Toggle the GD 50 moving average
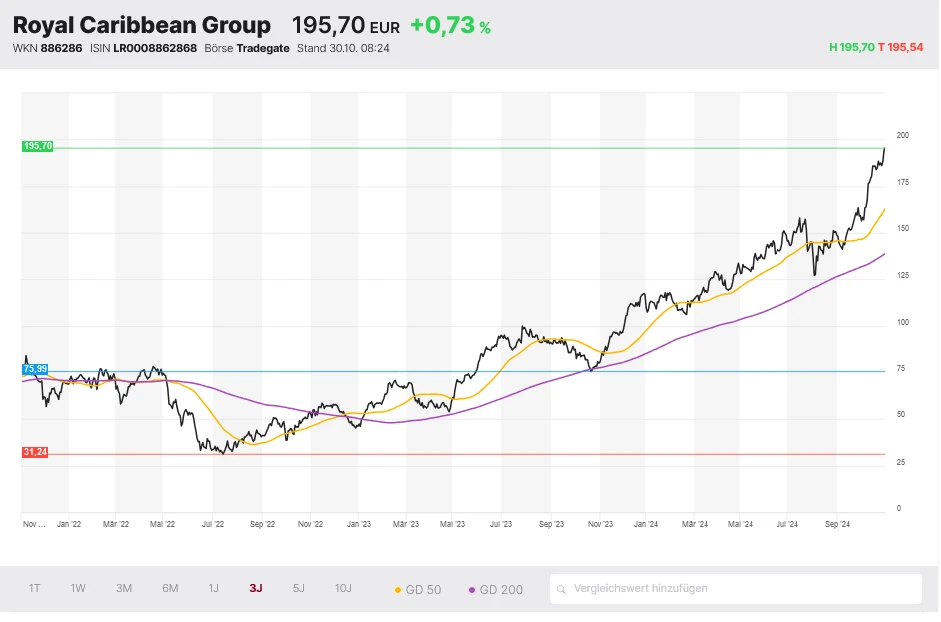Viewport: 941px width, 622px height. click(x=418, y=589)
